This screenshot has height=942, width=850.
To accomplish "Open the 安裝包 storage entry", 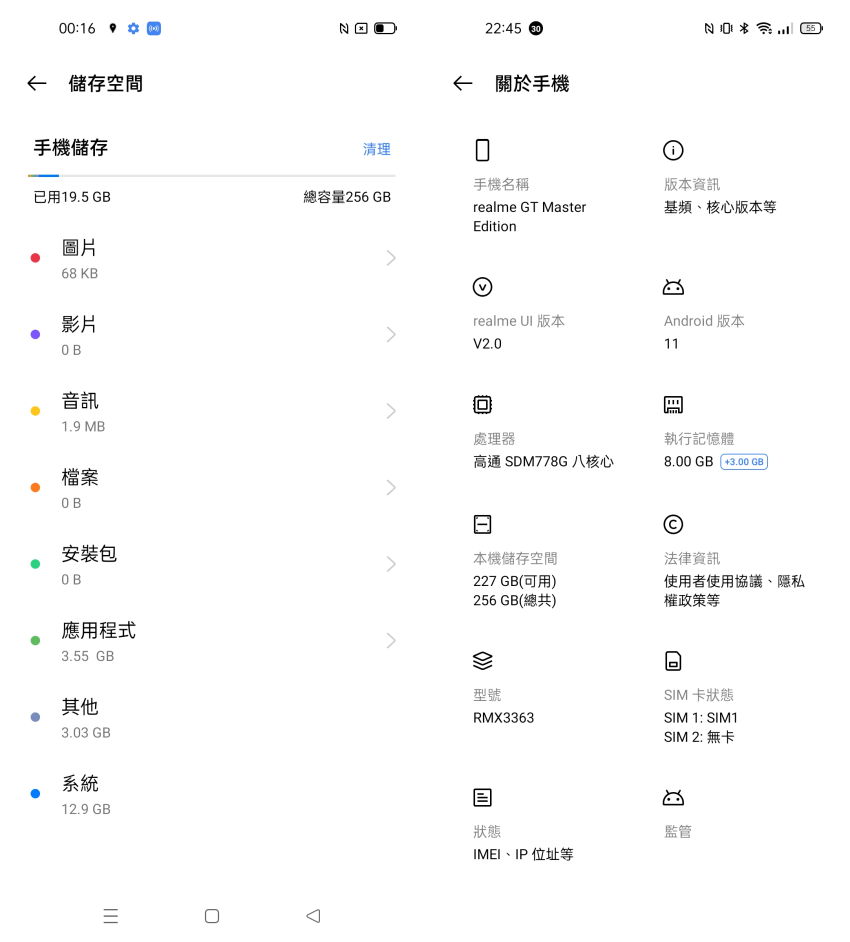I will [x=211, y=564].
